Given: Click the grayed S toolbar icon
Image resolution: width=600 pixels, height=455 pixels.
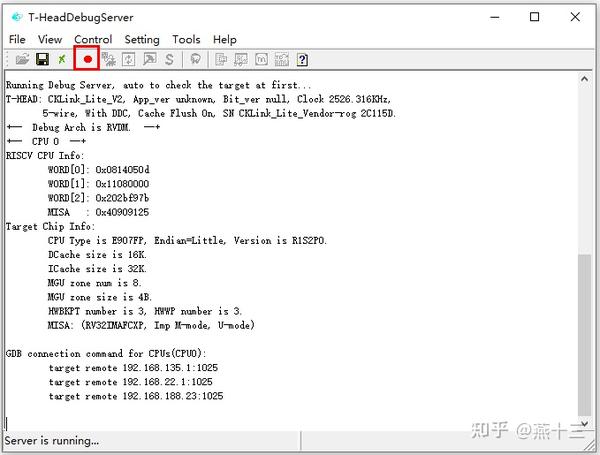Looking at the screenshot, I should click(x=169, y=59).
